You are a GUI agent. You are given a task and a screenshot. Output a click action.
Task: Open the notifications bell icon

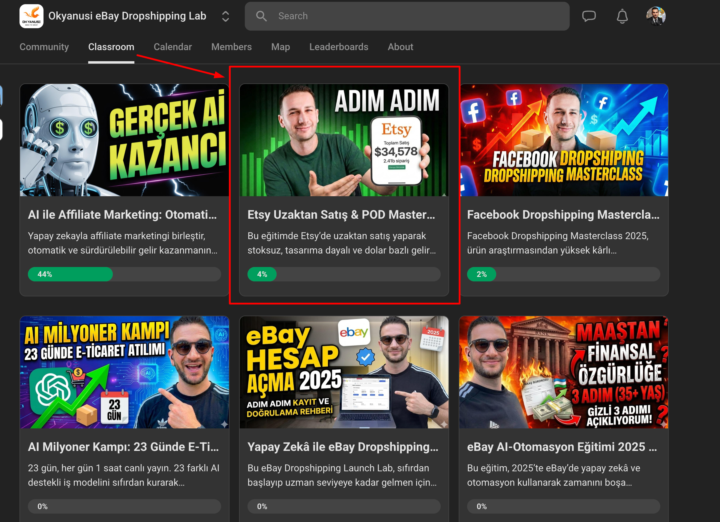[622, 16]
